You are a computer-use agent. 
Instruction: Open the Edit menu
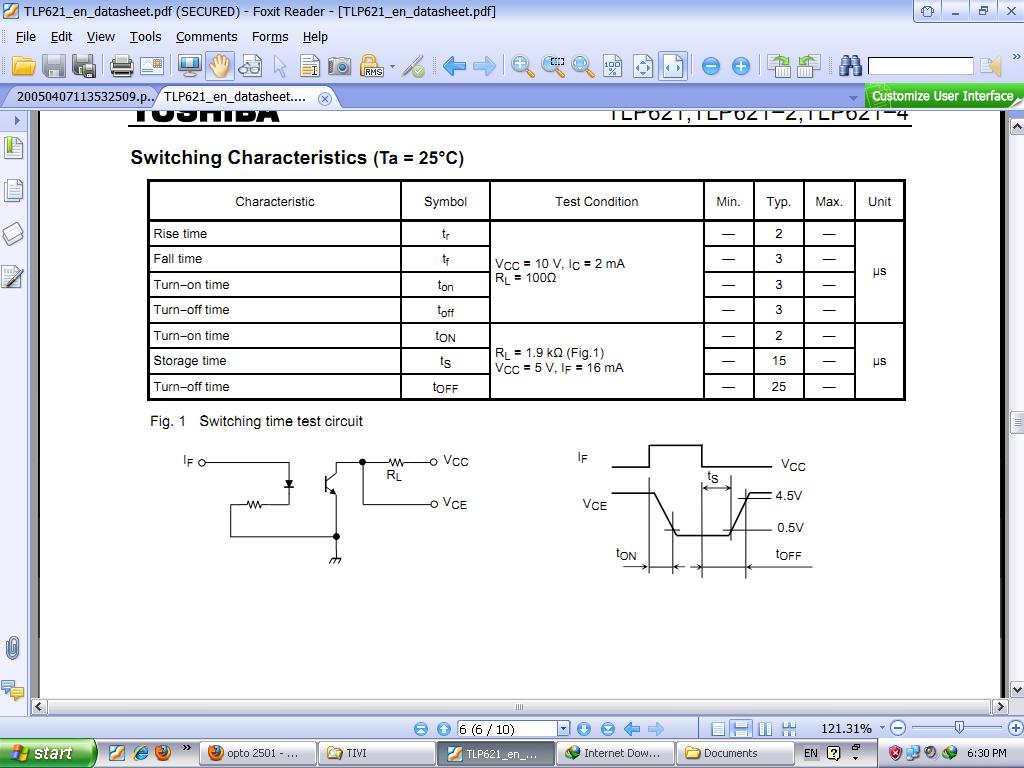[x=61, y=37]
